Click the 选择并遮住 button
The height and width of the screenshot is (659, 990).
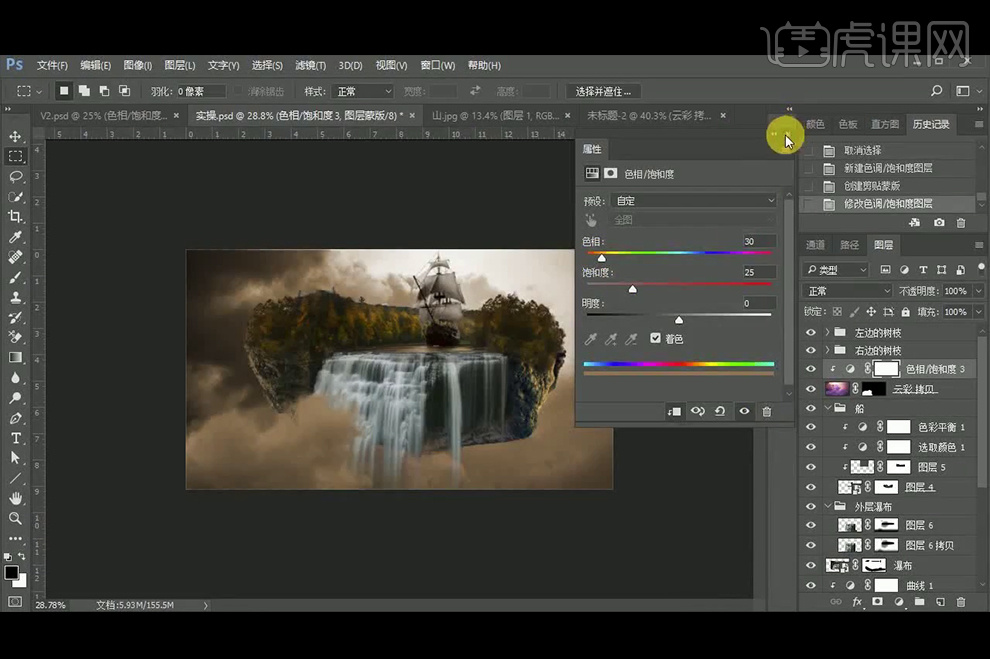[x=604, y=91]
